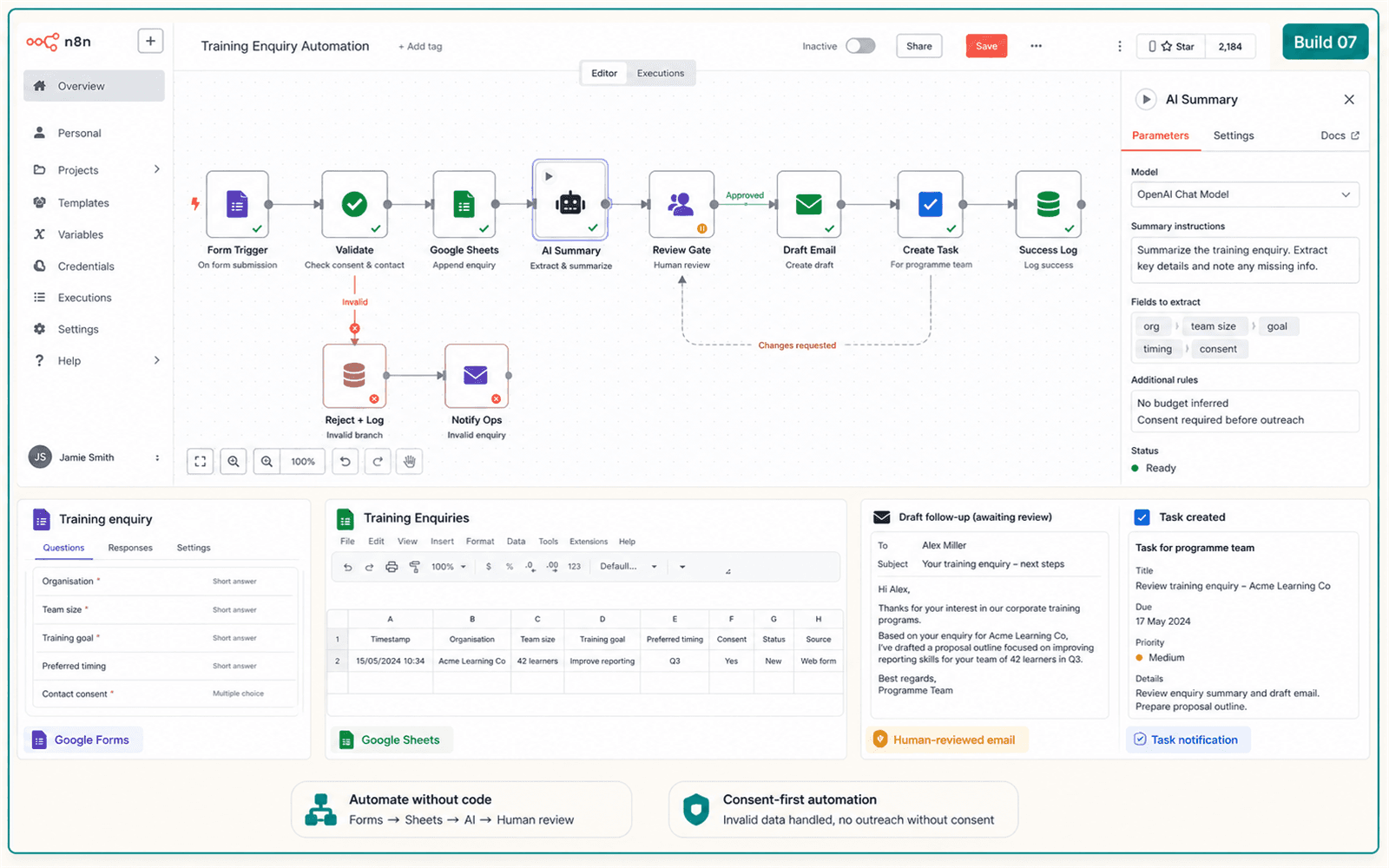Screen dimensions: 1389x868
Task: Open the Google Sheets node in the workflow
Action: coord(464,204)
